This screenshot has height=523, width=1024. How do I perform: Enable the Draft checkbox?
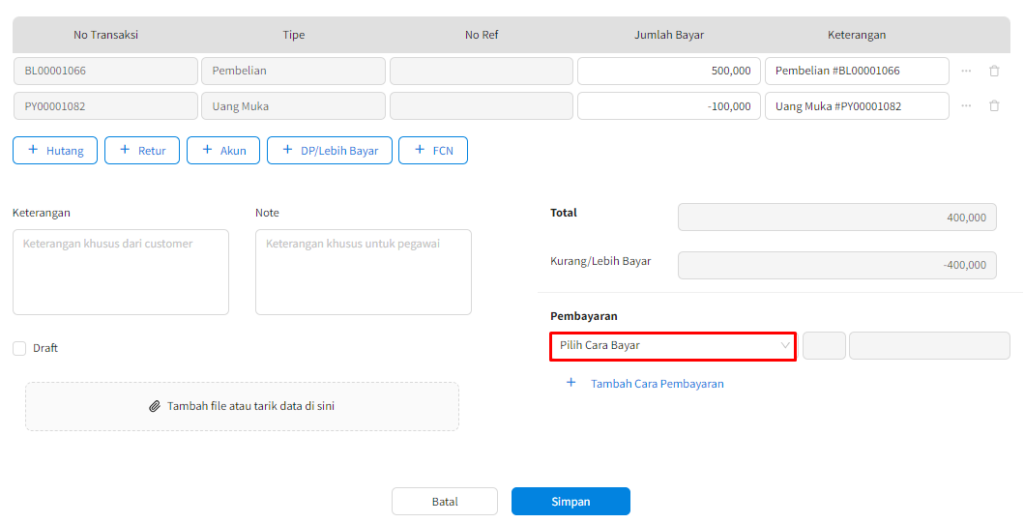20,348
